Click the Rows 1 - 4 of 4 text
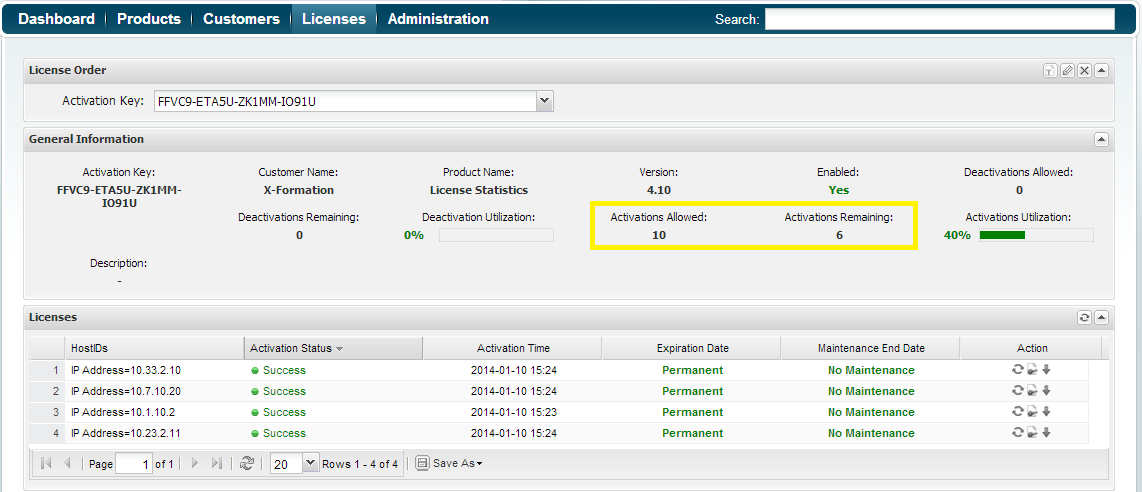The image size is (1142, 492). [360, 464]
